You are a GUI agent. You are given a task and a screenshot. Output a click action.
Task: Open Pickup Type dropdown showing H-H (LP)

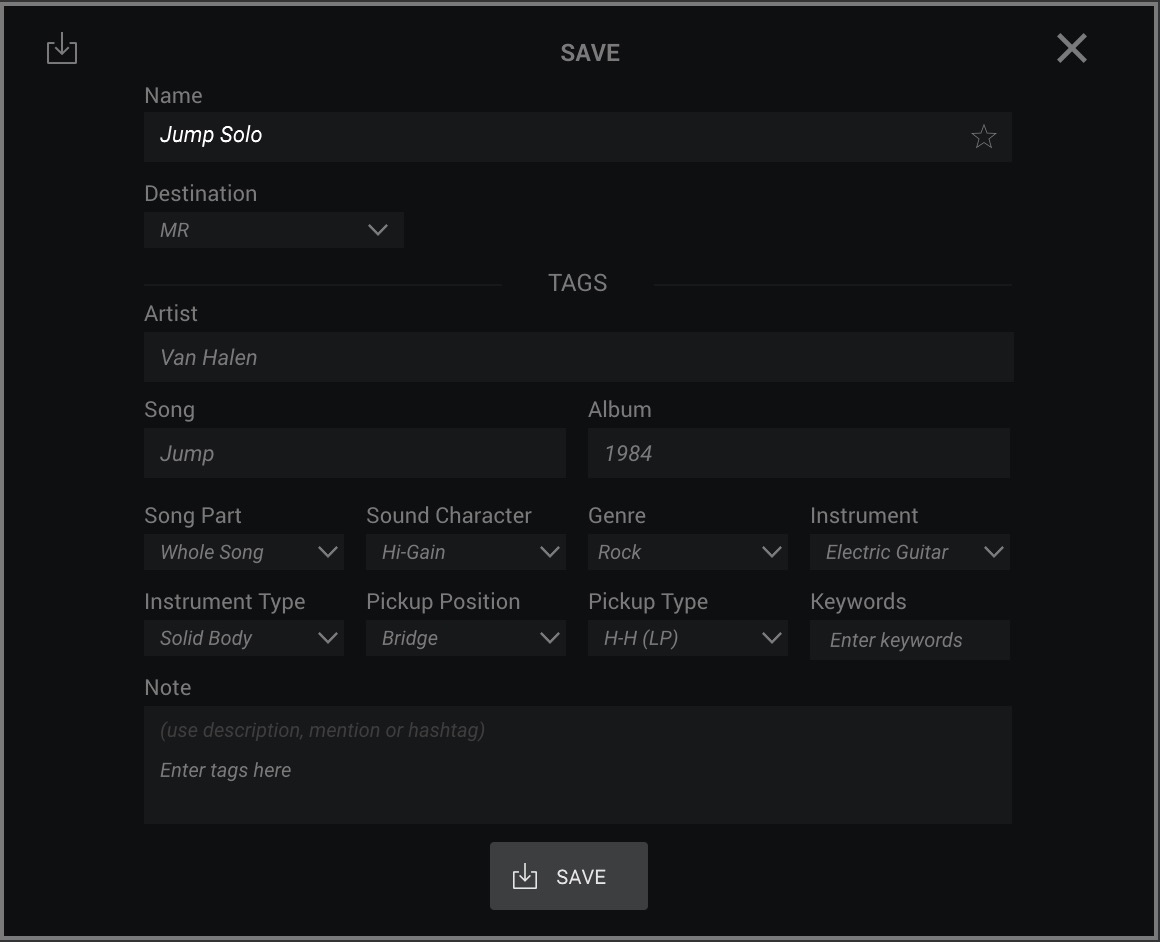point(688,638)
